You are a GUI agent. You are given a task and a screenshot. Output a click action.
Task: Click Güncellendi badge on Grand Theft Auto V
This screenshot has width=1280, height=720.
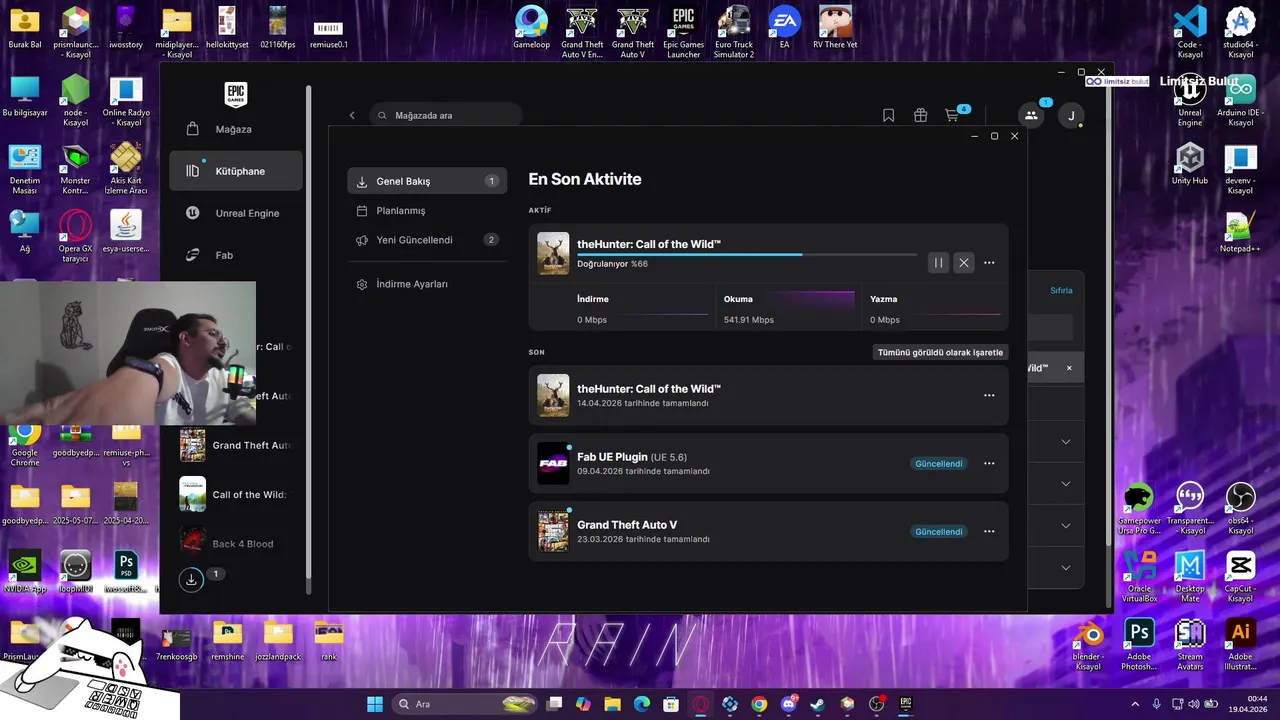point(939,531)
